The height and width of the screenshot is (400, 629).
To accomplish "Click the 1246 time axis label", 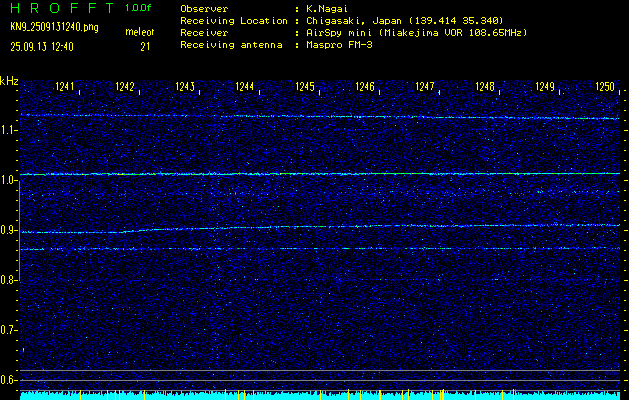I will tap(365, 86).
